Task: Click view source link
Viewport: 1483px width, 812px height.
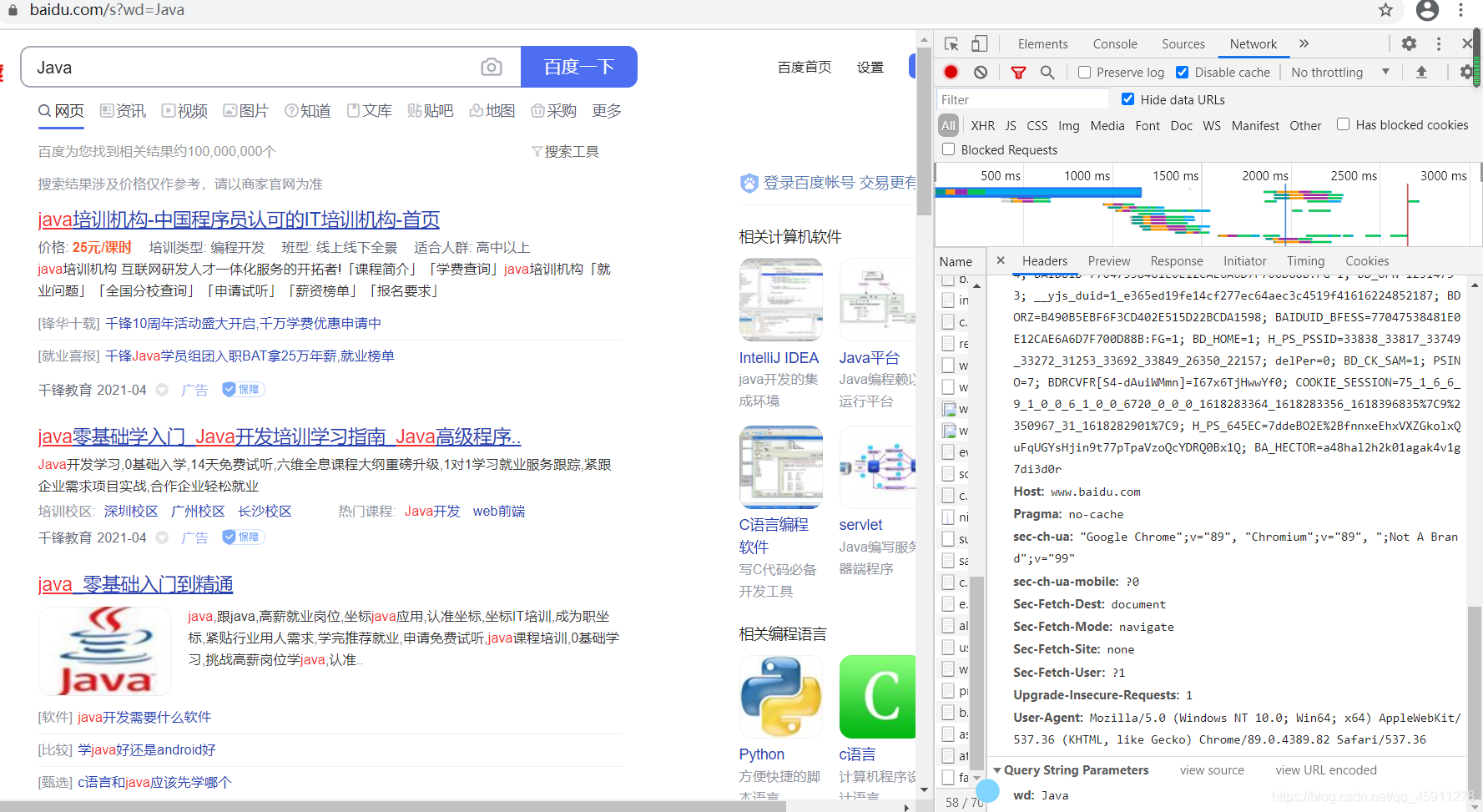Action: [1212, 770]
